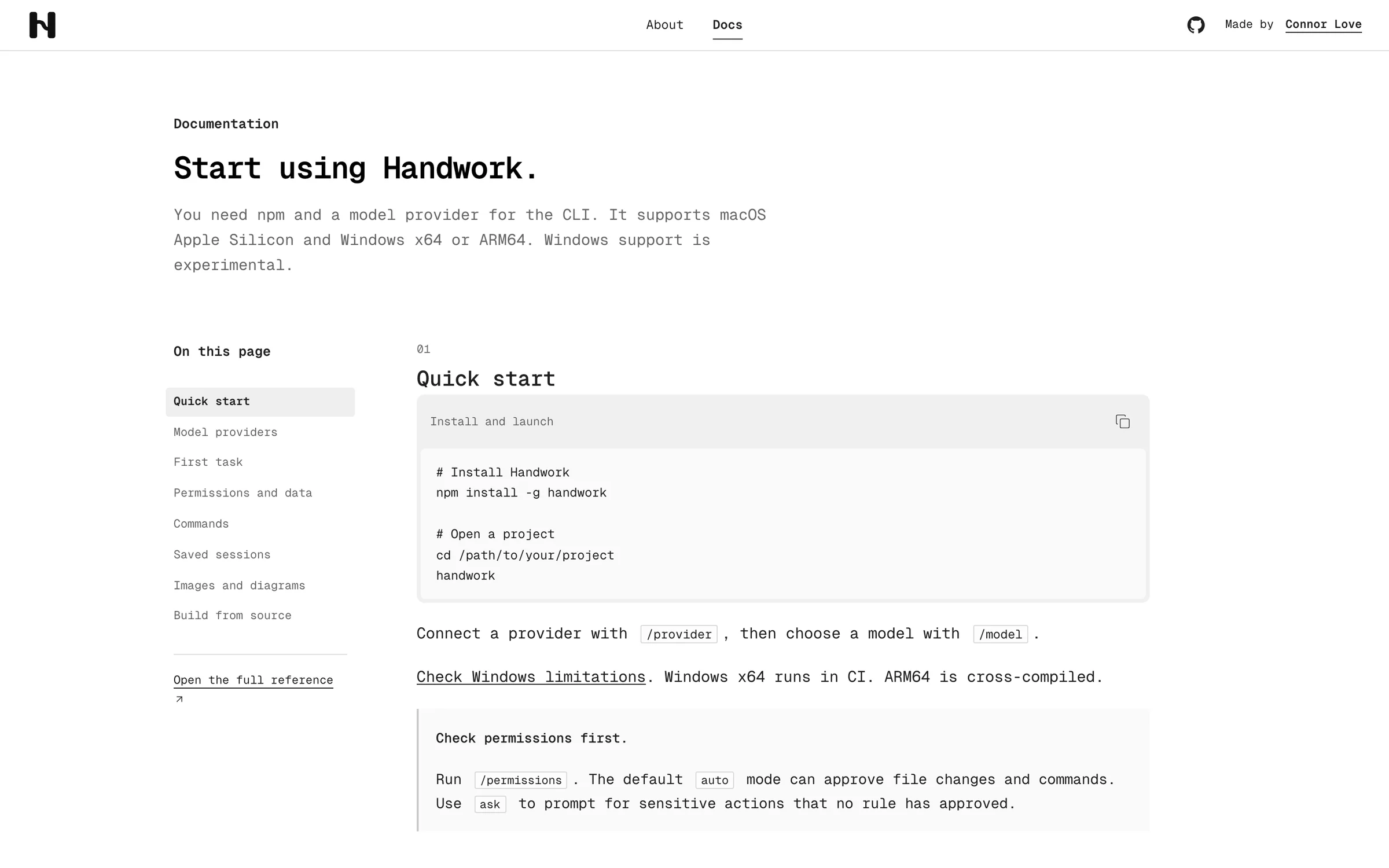The image size is (1389, 868).
Task: Open Permissions and data section
Action: click(242, 493)
